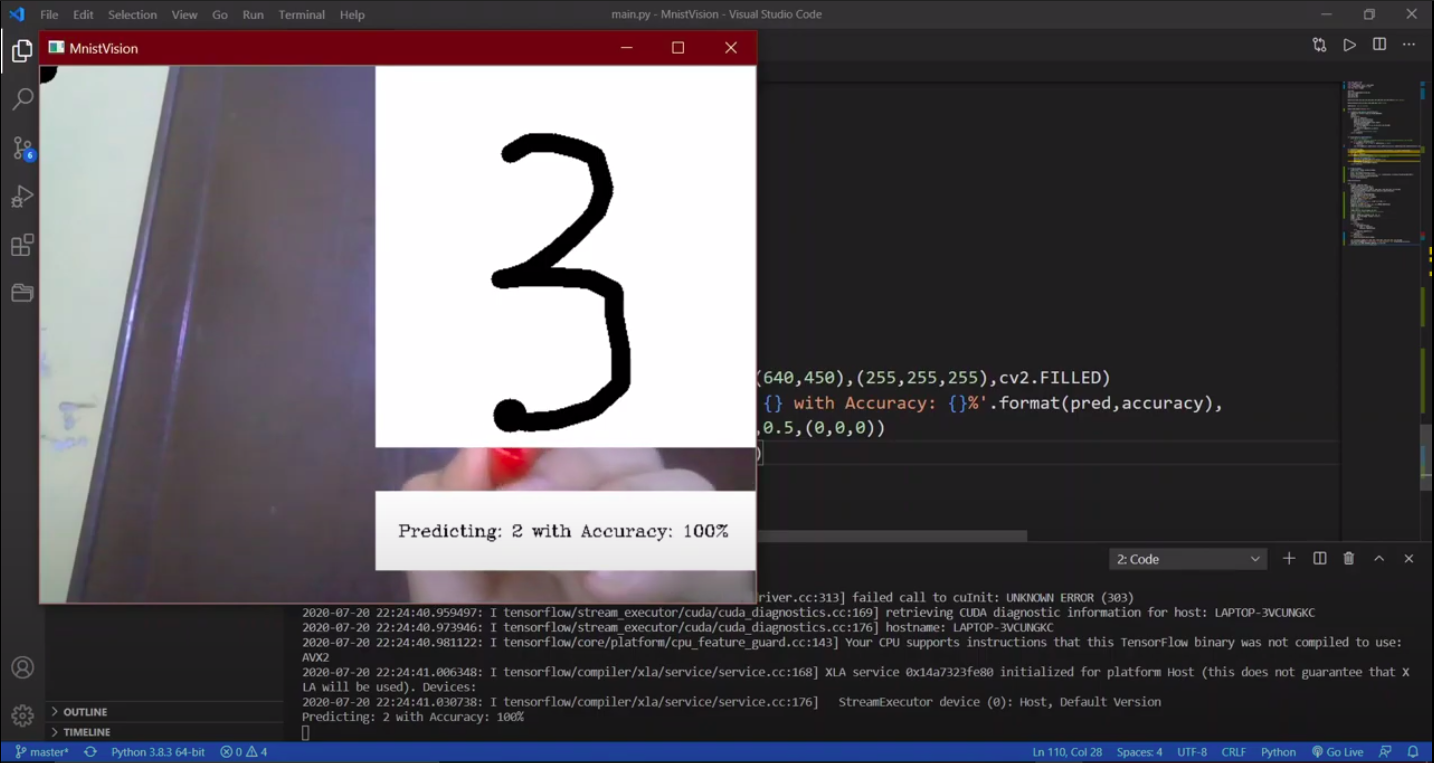Click the Run Python file play icon
This screenshot has height=763, width=1434.
pos(1349,45)
